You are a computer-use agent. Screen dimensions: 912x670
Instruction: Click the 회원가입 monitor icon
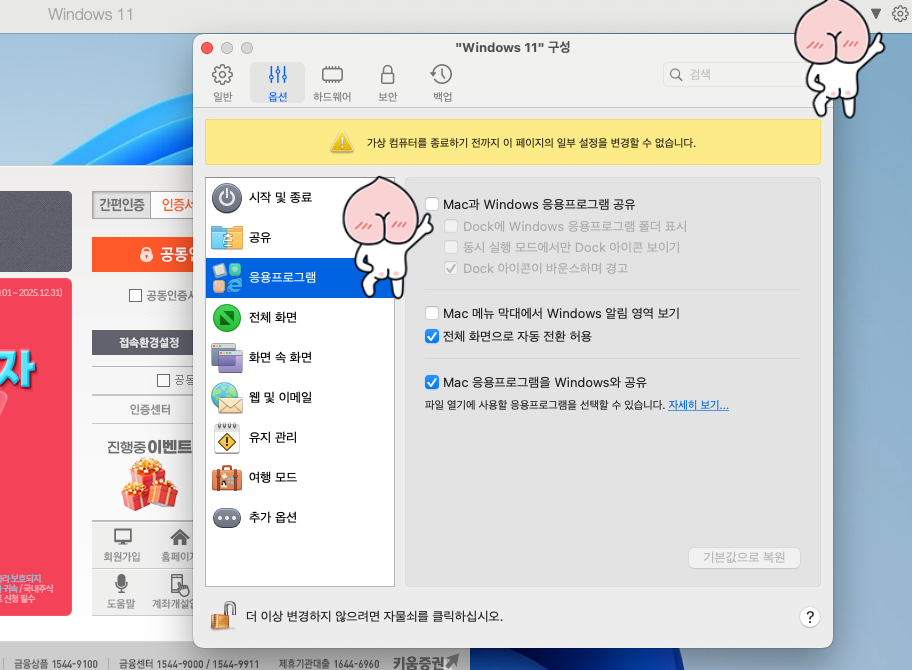point(122,537)
